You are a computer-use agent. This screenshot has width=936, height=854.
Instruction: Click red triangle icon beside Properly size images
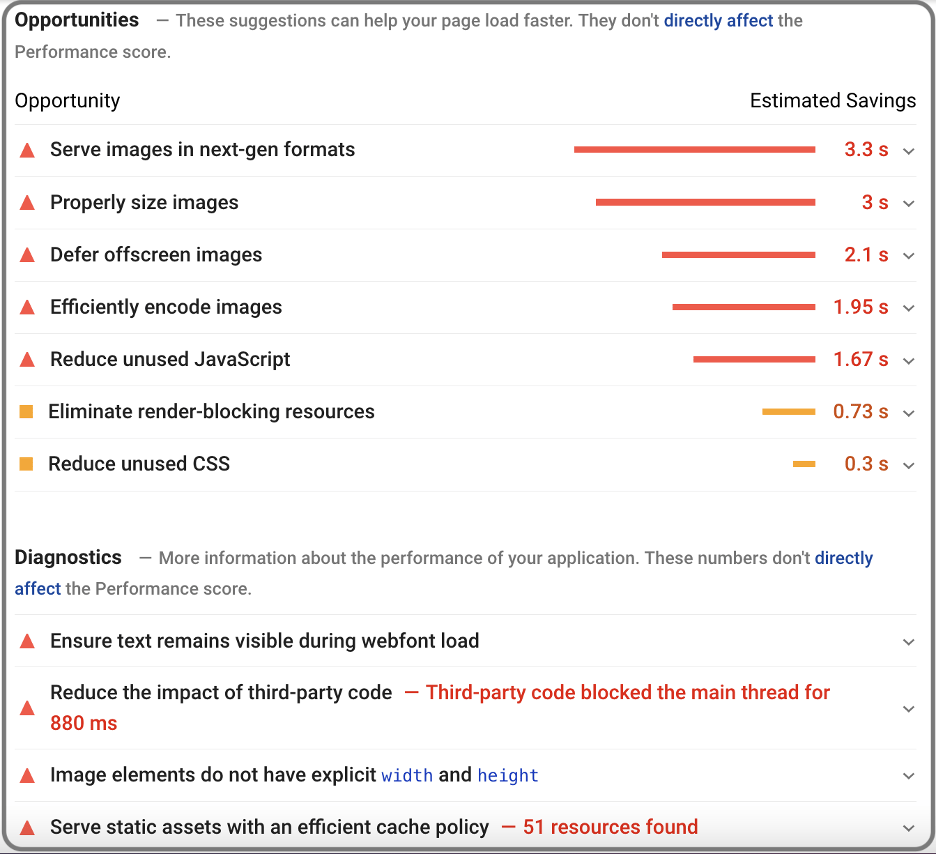[27, 203]
